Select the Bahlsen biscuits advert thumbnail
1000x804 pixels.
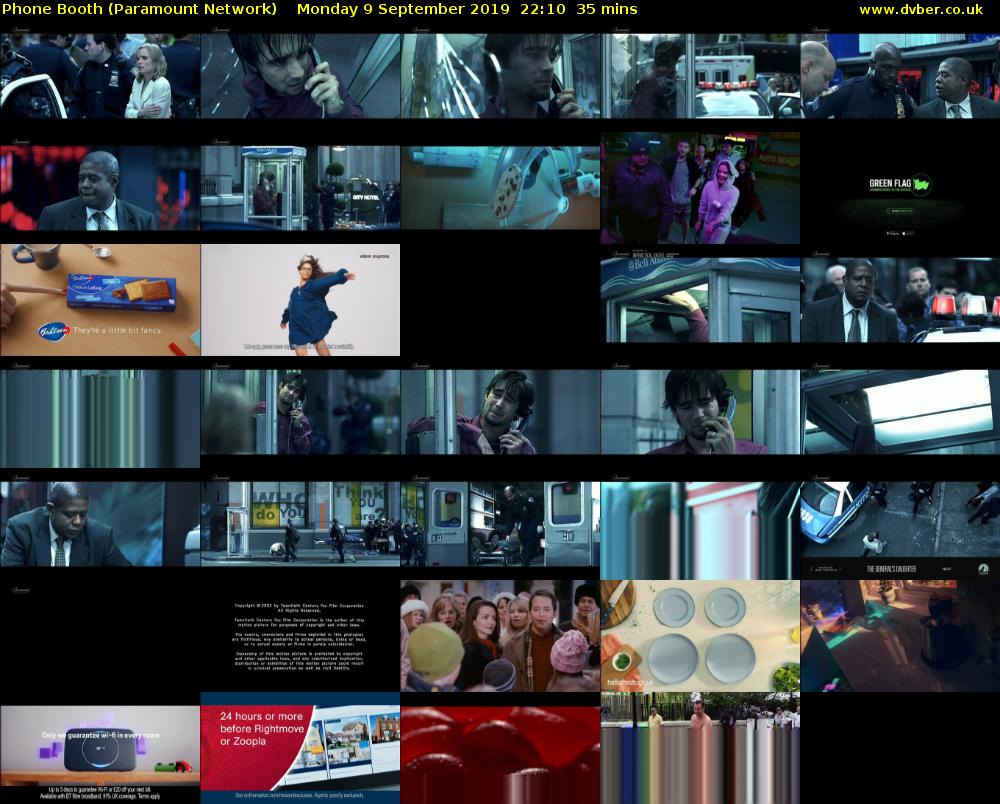click(100, 300)
